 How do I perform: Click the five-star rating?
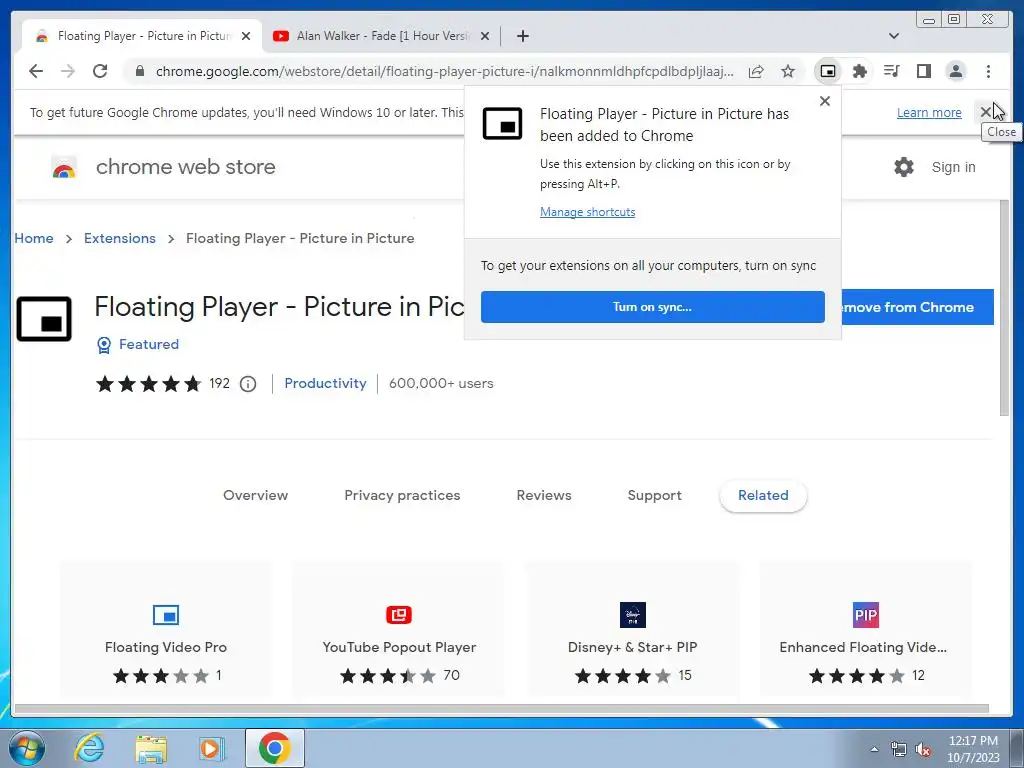pos(148,384)
